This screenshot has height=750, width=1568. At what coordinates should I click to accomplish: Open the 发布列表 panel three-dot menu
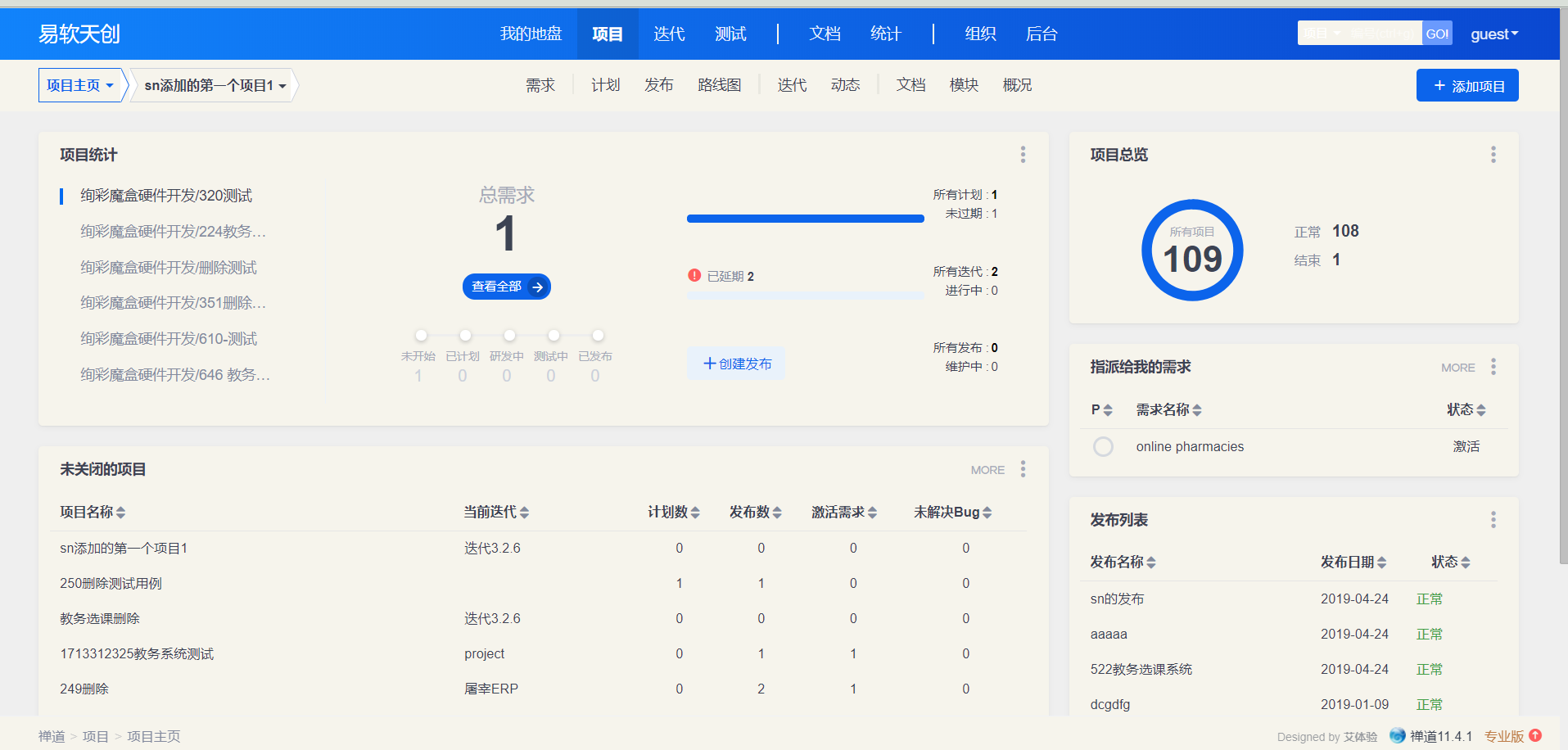(x=1493, y=520)
